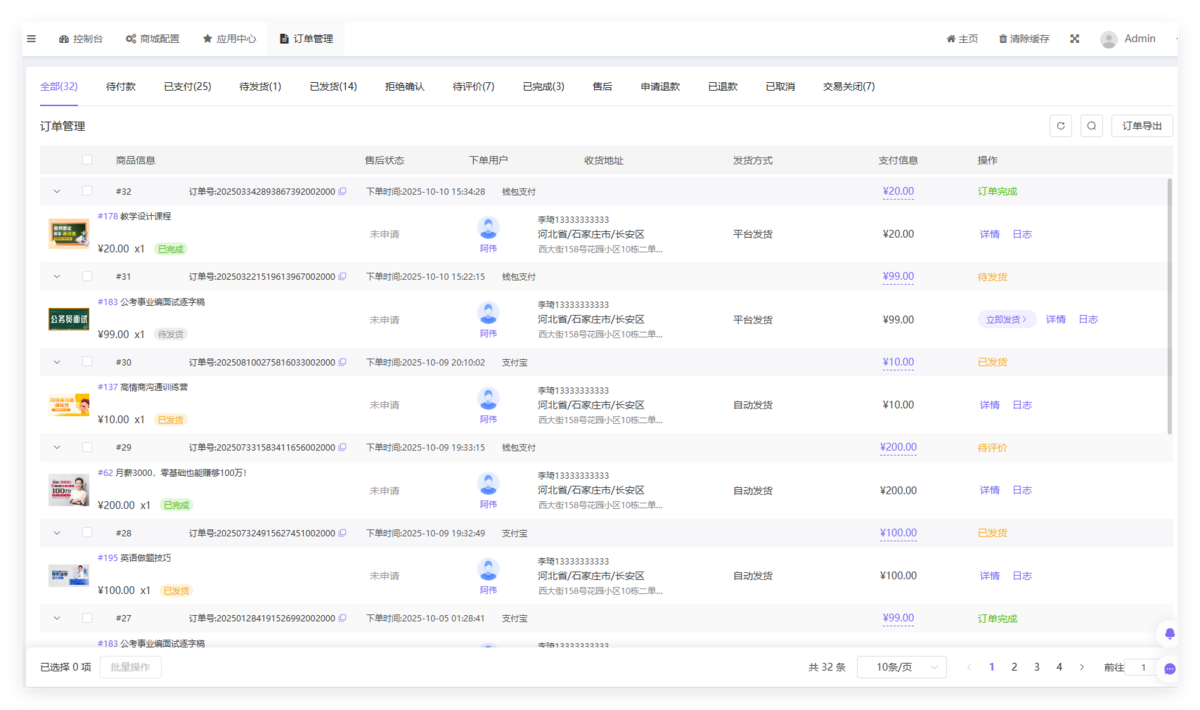The height and width of the screenshot is (710, 1200).
Task: Click the ¥200.00 payment info link
Action: pyautogui.click(x=898, y=448)
